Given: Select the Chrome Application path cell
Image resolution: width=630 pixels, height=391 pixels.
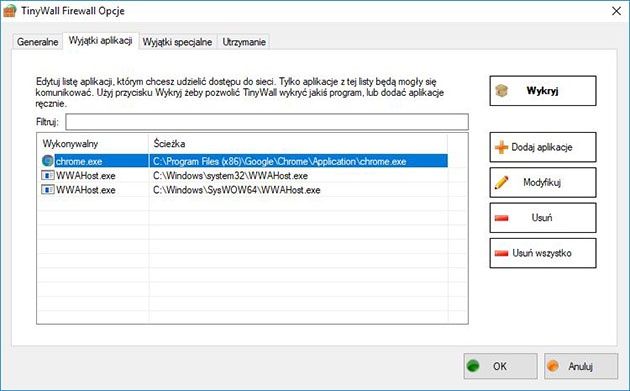Looking at the screenshot, I should (x=280, y=161).
